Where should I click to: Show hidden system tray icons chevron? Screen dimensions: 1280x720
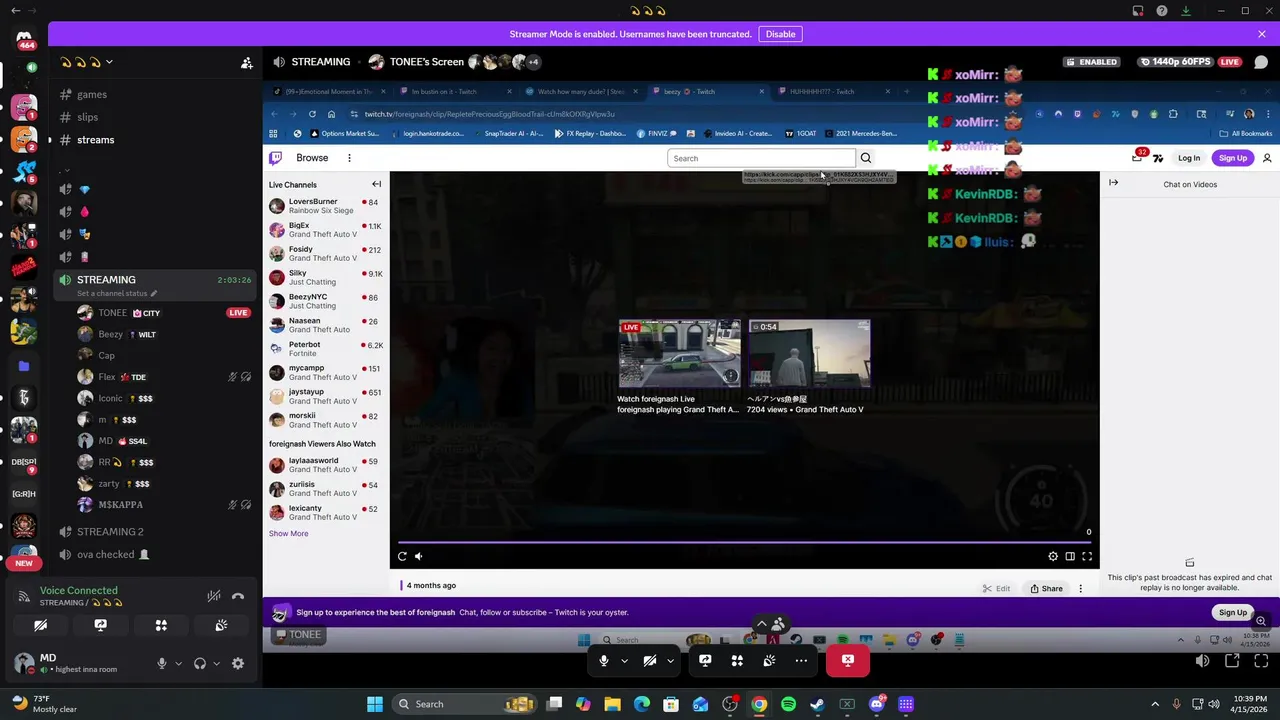1155,704
